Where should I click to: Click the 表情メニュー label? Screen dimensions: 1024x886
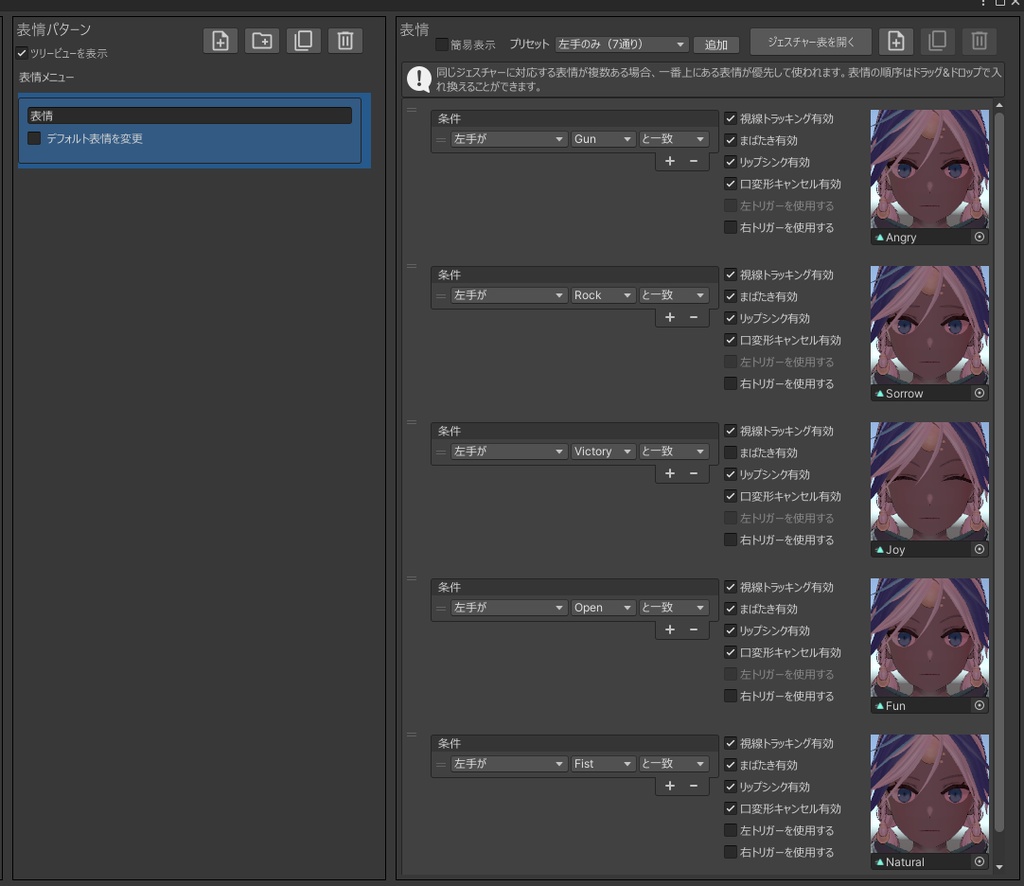46,77
